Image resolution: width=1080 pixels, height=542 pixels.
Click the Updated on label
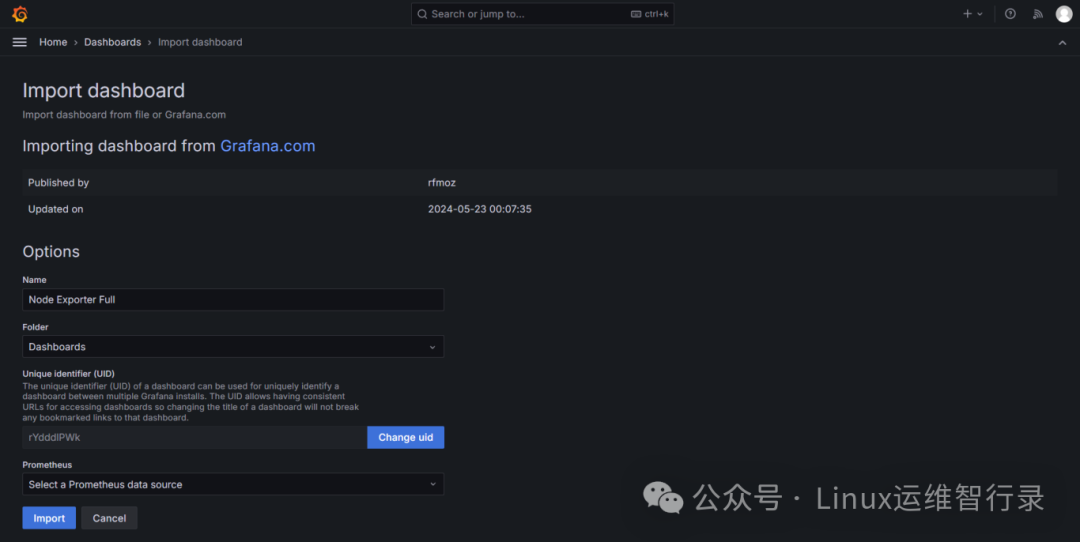pos(56,209)
